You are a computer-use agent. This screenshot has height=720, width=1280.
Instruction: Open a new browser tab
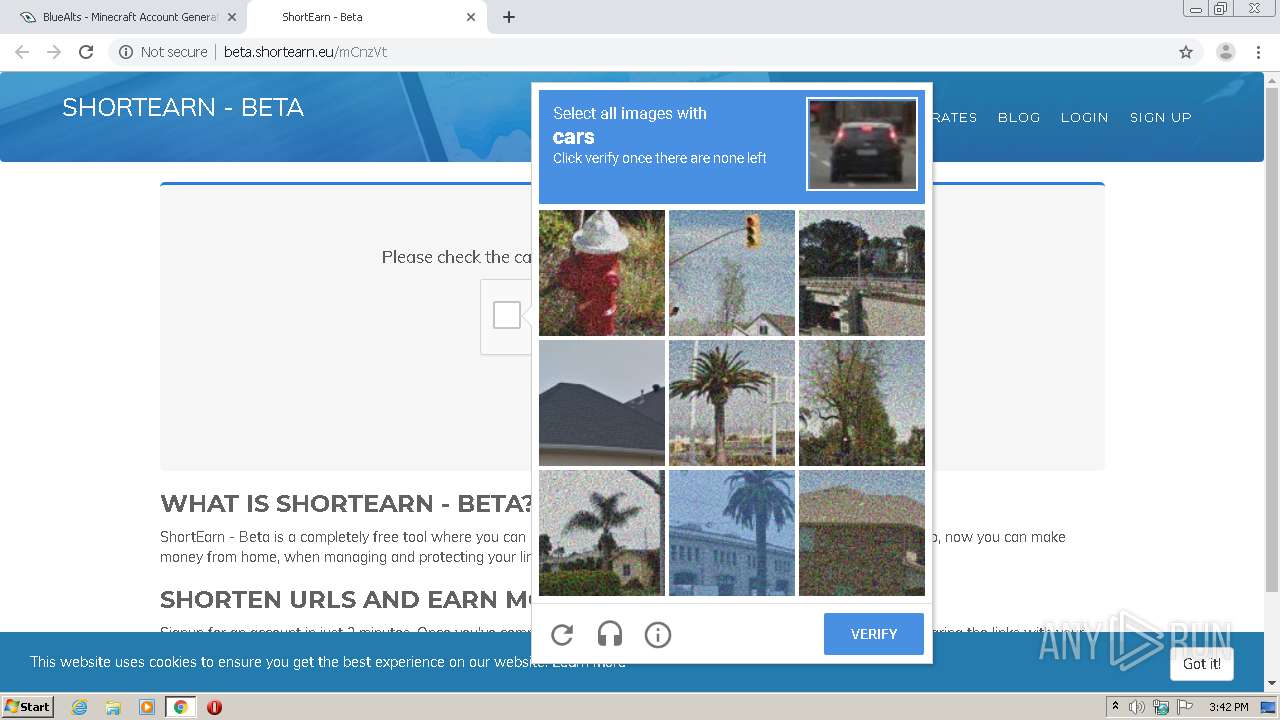[x=509, y=17]
